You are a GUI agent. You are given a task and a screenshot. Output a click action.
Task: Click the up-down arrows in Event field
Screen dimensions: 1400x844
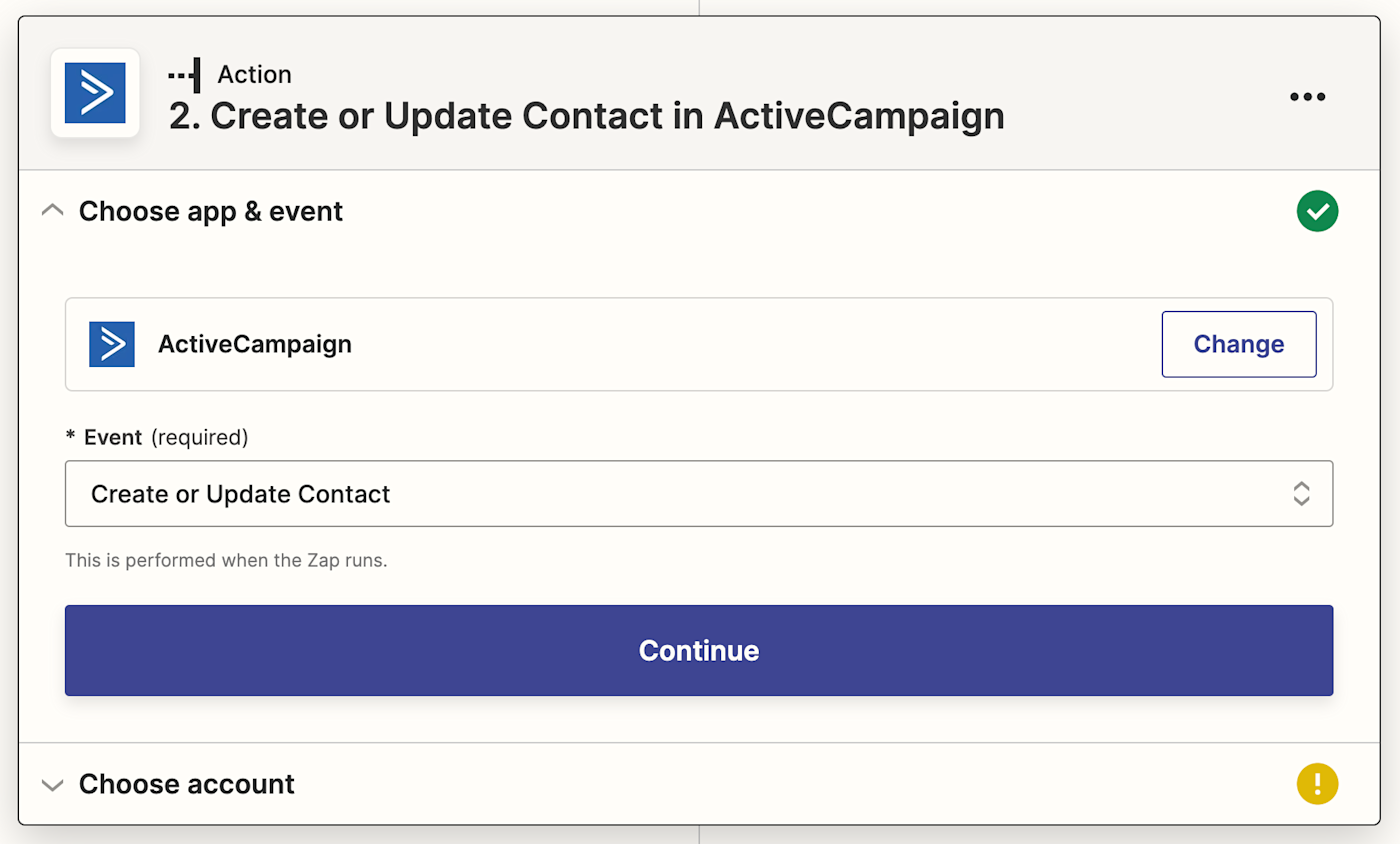coord(1301,493)
